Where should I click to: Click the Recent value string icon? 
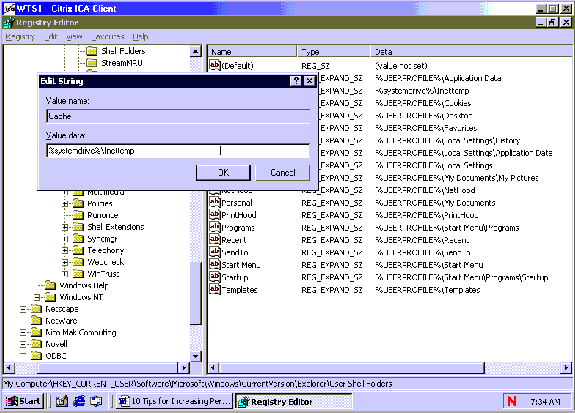tap(215, 240)
